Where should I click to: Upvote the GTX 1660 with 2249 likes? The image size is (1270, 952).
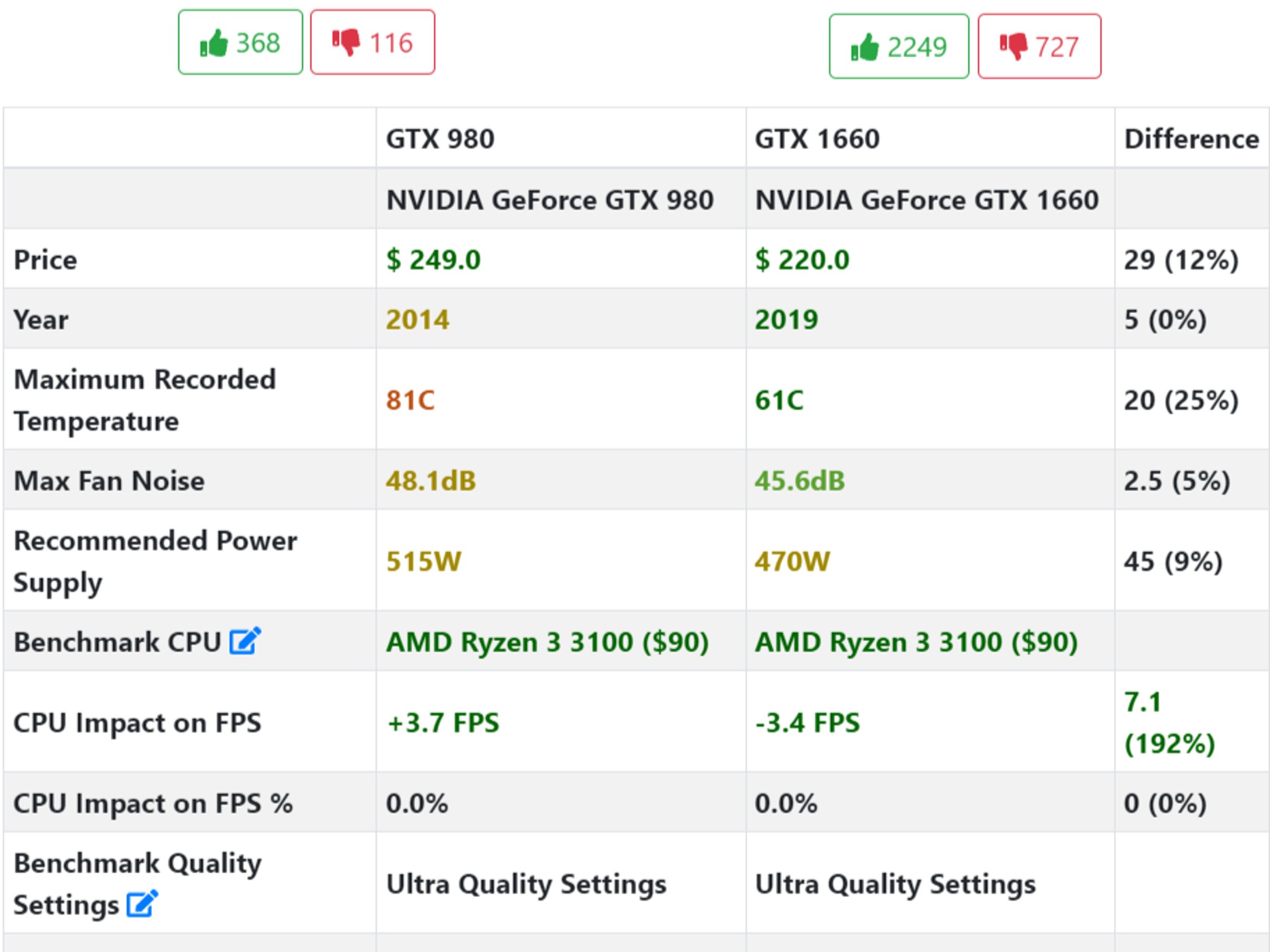[899, 46]
